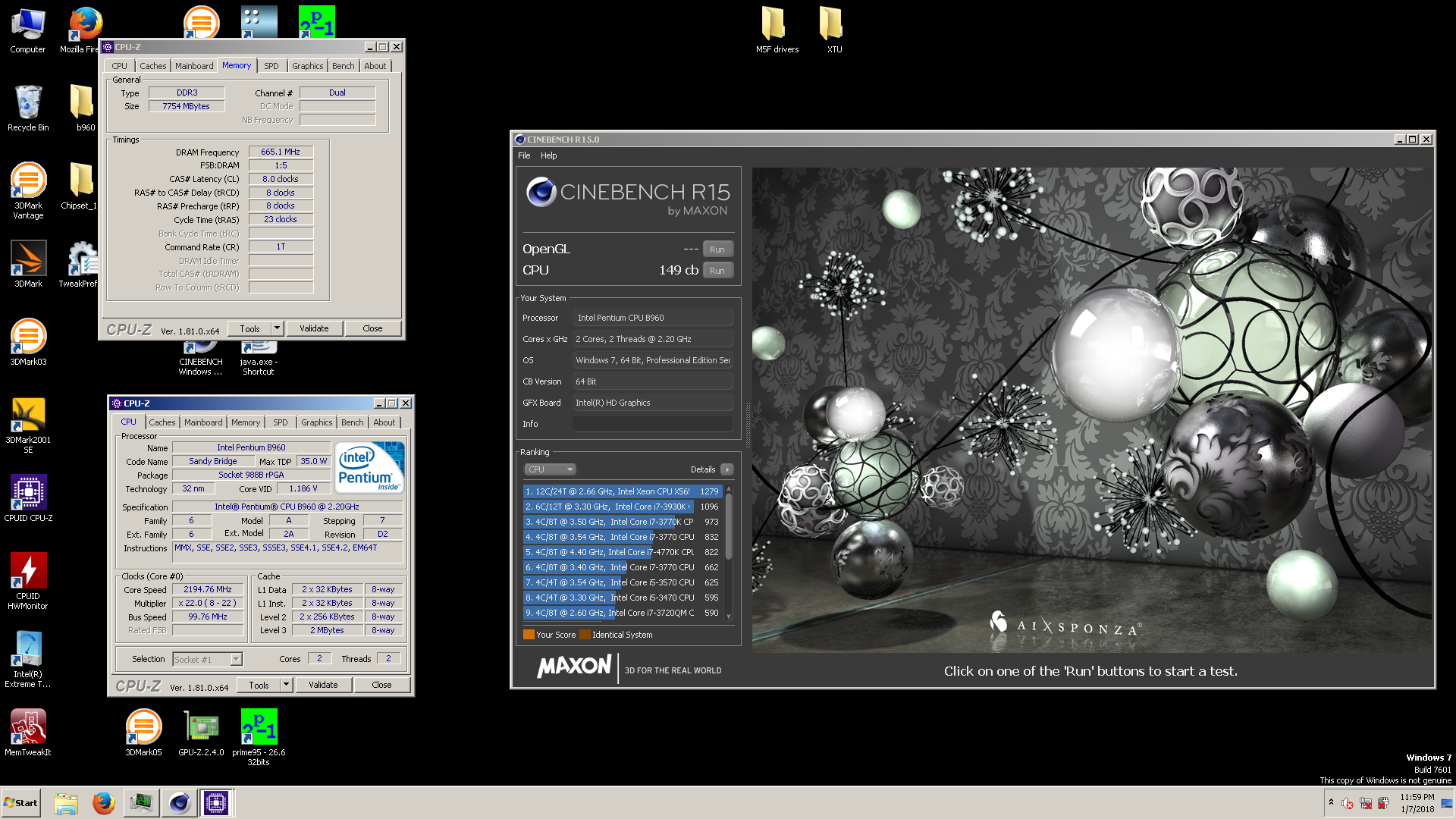Select ranking entry Core i7-4770K score 822
Screen dimensions: 1456x819
[x=622, y=552]
